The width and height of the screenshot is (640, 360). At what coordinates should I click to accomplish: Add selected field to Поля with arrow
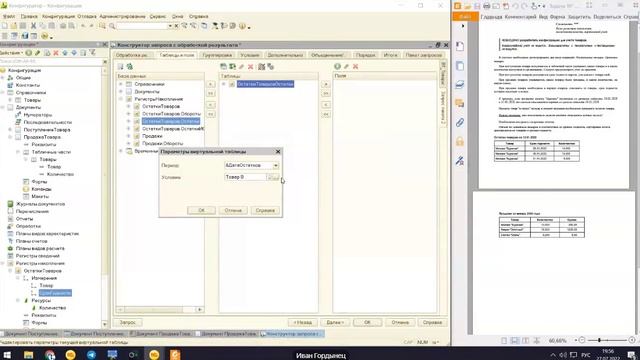[326, 84]
